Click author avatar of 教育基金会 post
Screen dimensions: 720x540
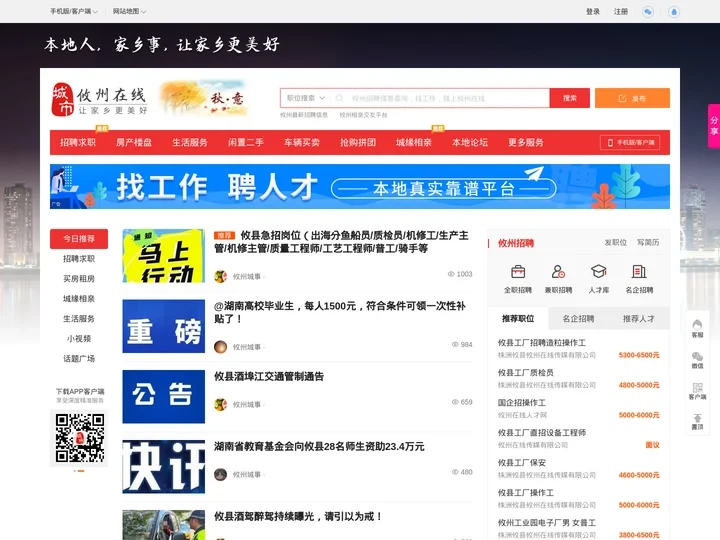(220, 474)
